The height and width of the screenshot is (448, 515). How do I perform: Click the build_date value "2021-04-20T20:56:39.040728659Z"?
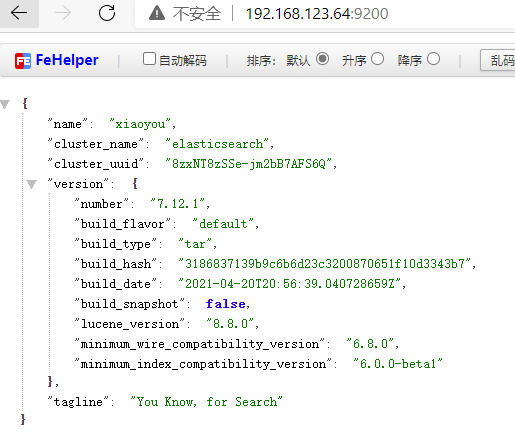[290, 284]
